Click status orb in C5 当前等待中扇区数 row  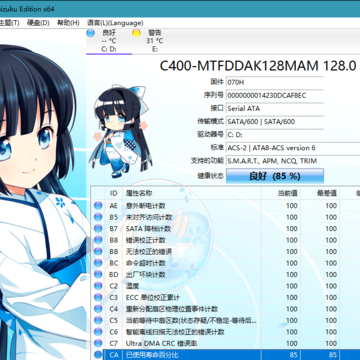(98, 320)
